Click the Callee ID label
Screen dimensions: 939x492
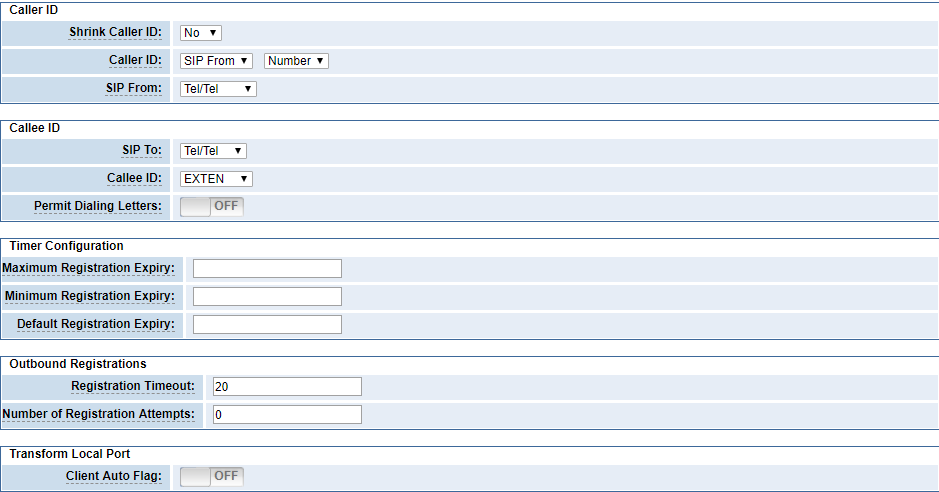(x=134, y=178)
